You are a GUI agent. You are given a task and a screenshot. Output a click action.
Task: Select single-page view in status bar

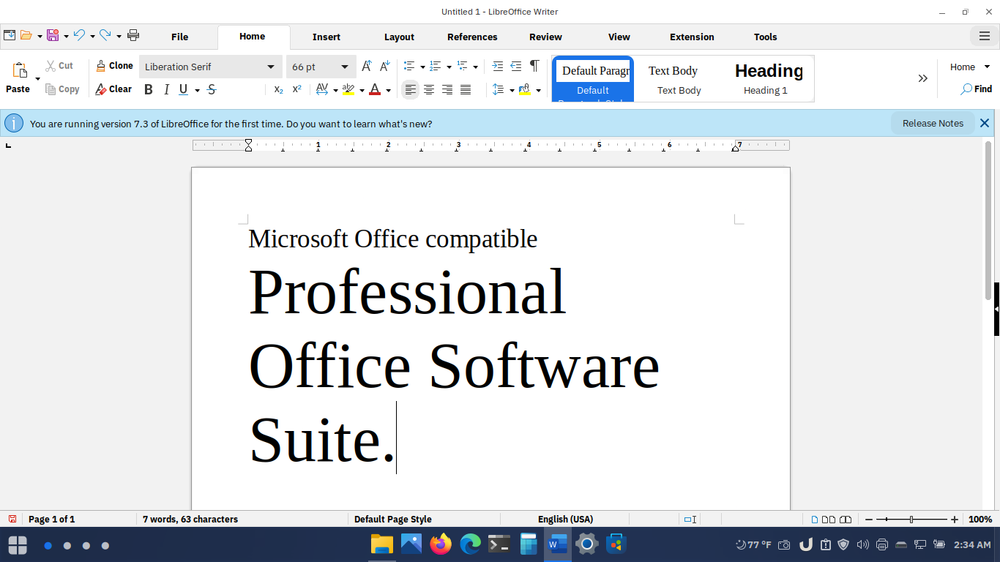(814, 519)
